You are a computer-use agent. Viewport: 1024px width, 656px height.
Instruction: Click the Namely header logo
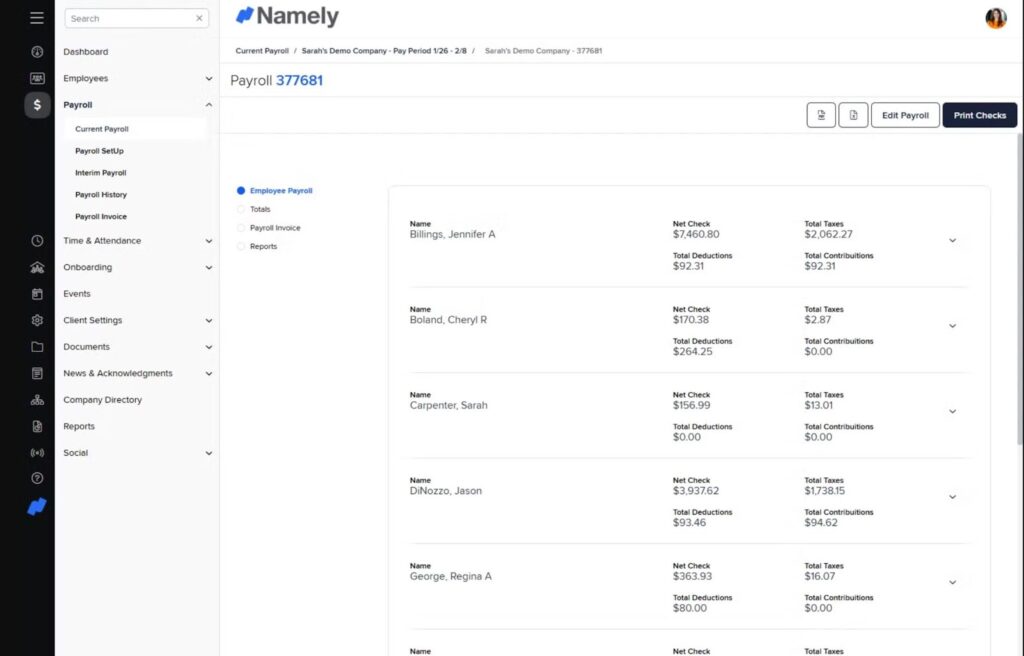click(287, 16)
